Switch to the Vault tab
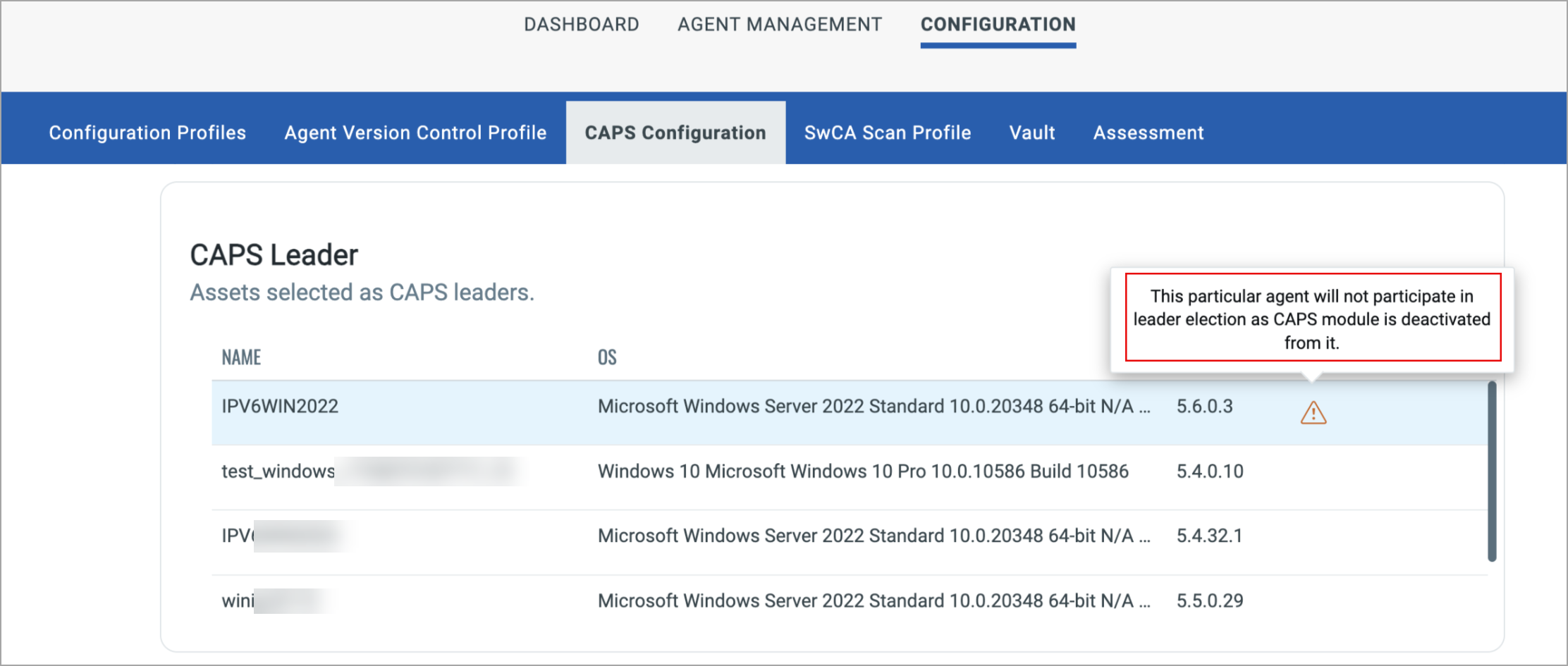The height and width of the screenshot is (666, 1568). [x=1031, y=132]
